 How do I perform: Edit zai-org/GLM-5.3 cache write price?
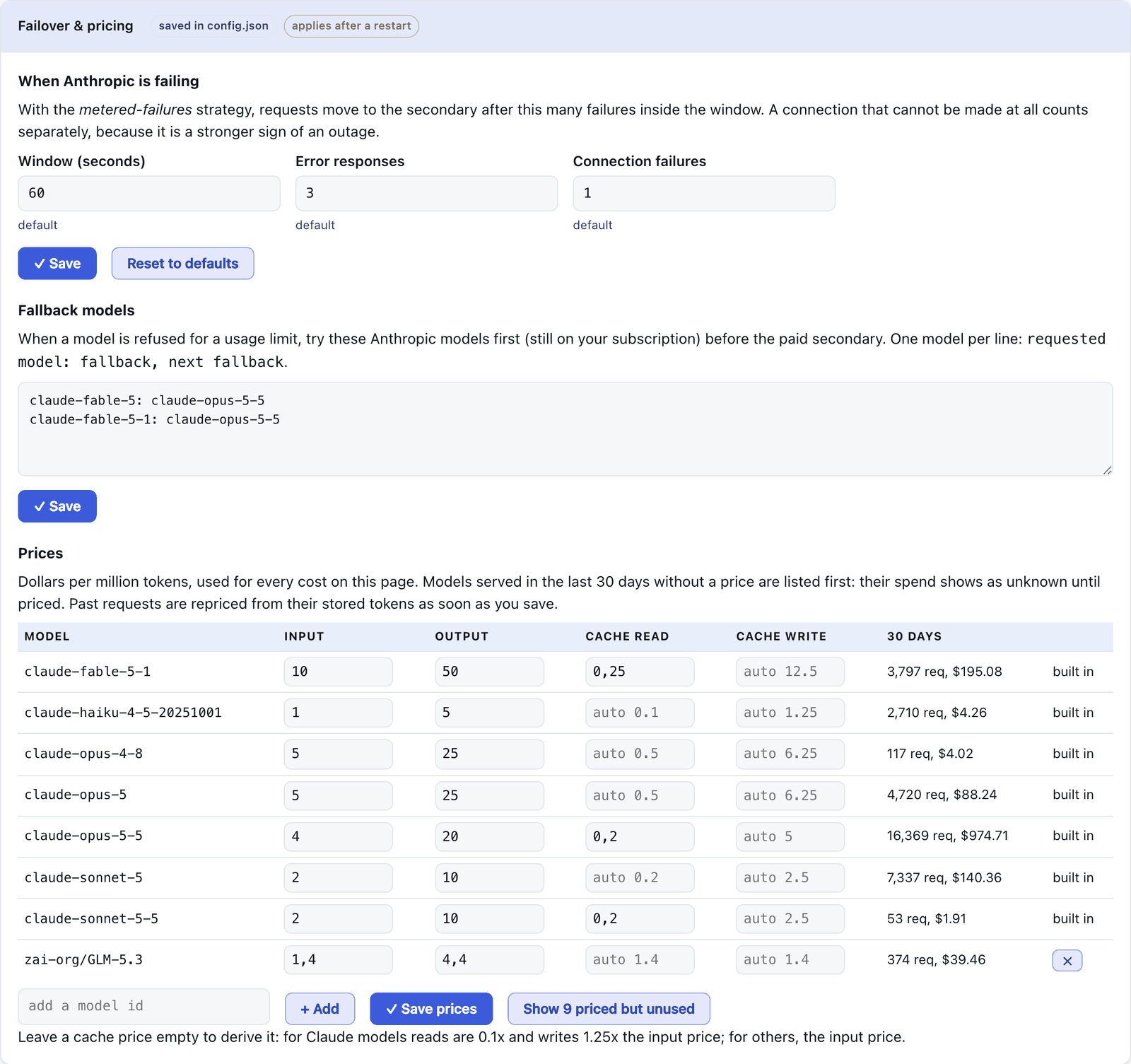point(790,959)
